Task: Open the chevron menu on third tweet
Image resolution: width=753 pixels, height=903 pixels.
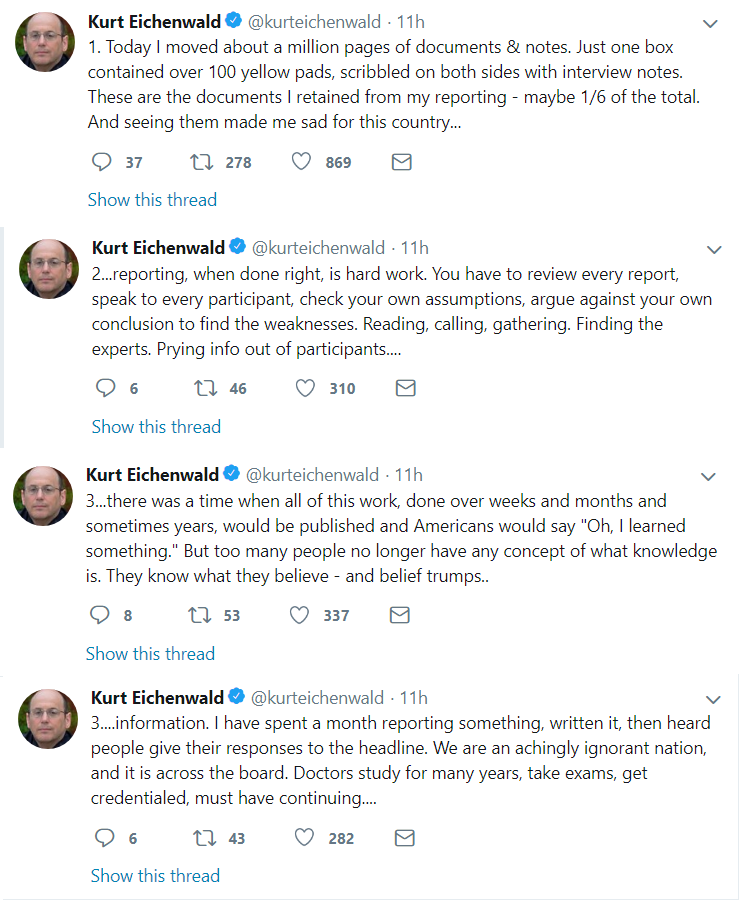Action: click(708, 477)
